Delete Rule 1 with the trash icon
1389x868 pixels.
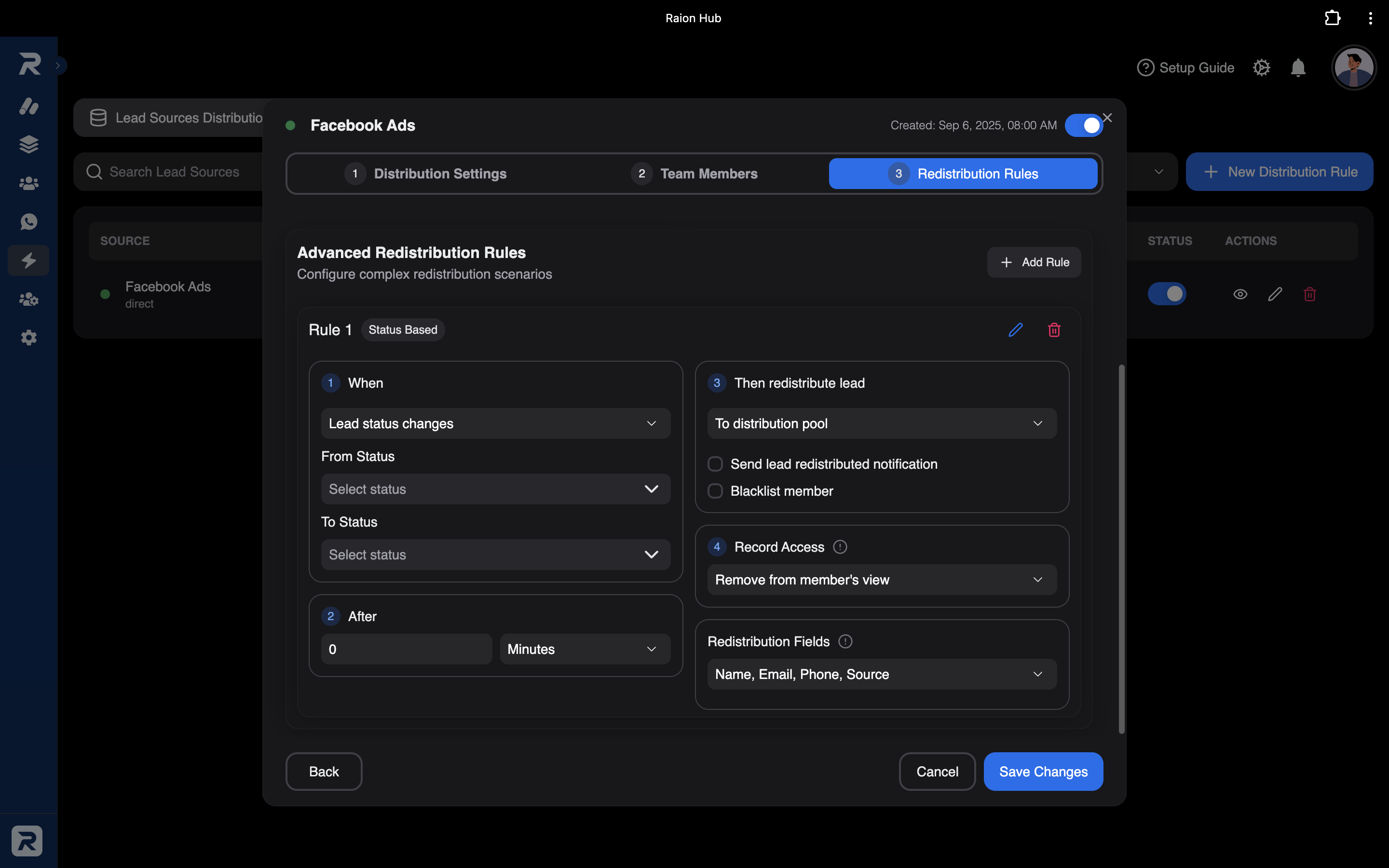[x=1054, y=329]
